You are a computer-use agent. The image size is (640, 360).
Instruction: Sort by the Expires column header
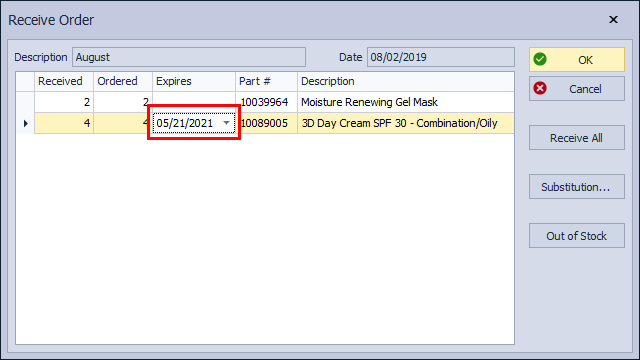(194, 81)
